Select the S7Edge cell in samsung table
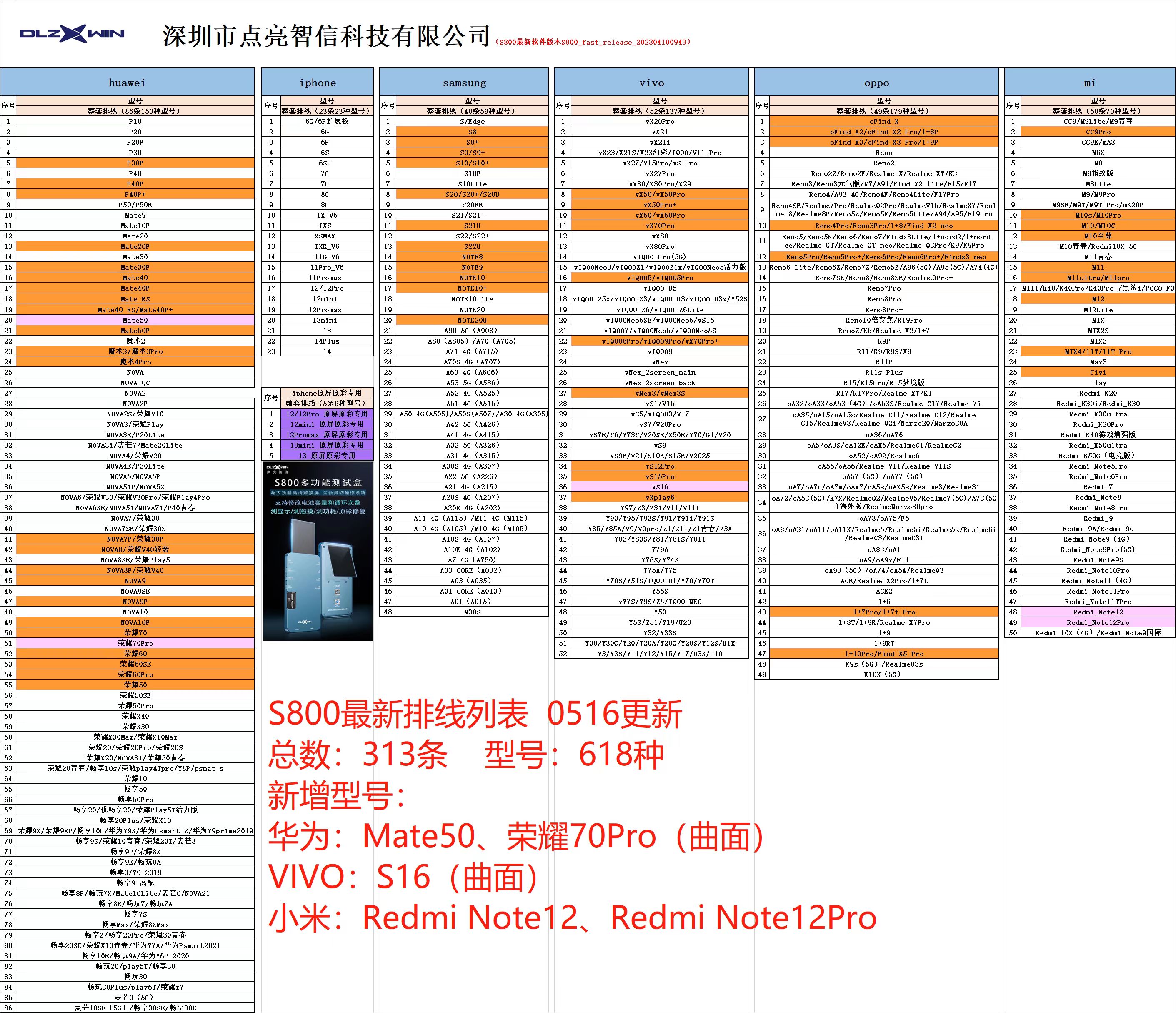Screen dimensions: 1176x1013 pyautogui.click(x=472, y=121)
